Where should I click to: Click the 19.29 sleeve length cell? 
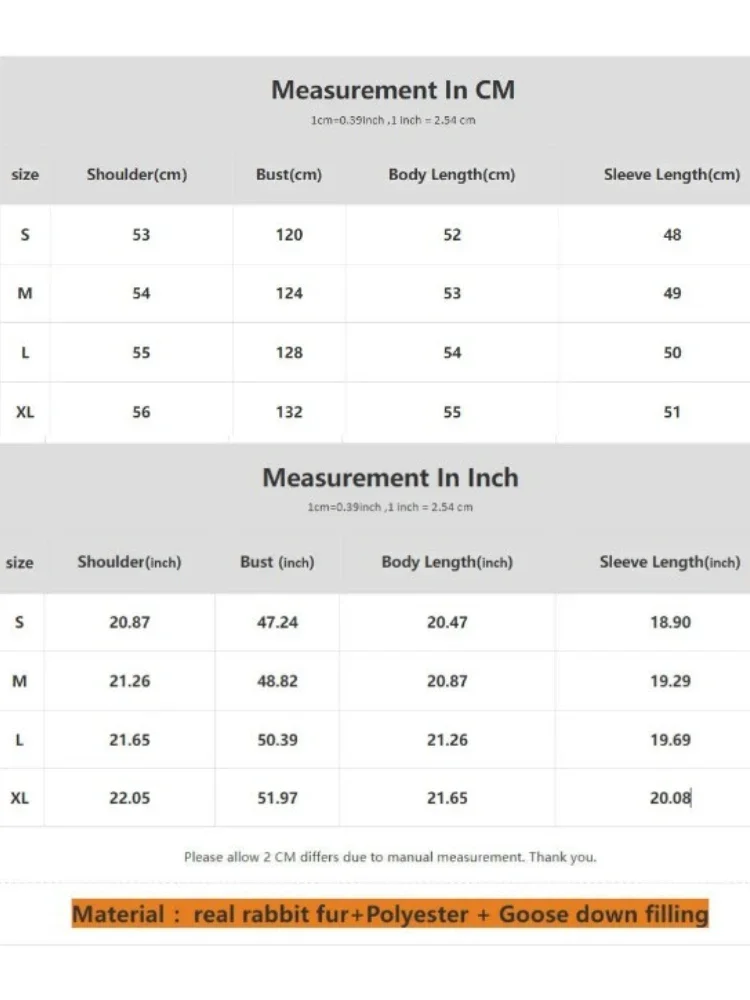coord(670,681)
